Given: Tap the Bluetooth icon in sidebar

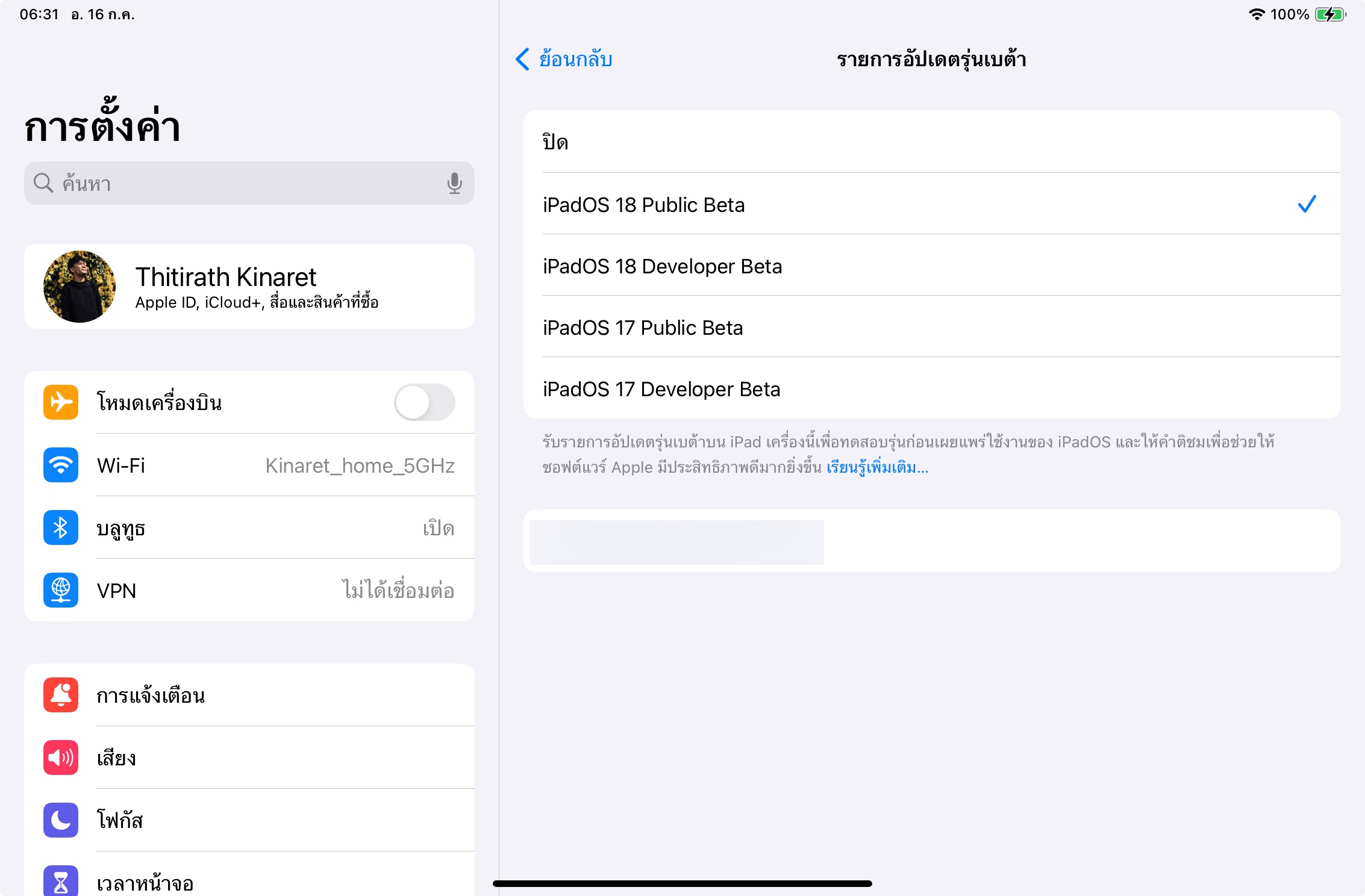Looking at the screenshot, I should pyautogui.click(x=61, y=528).
